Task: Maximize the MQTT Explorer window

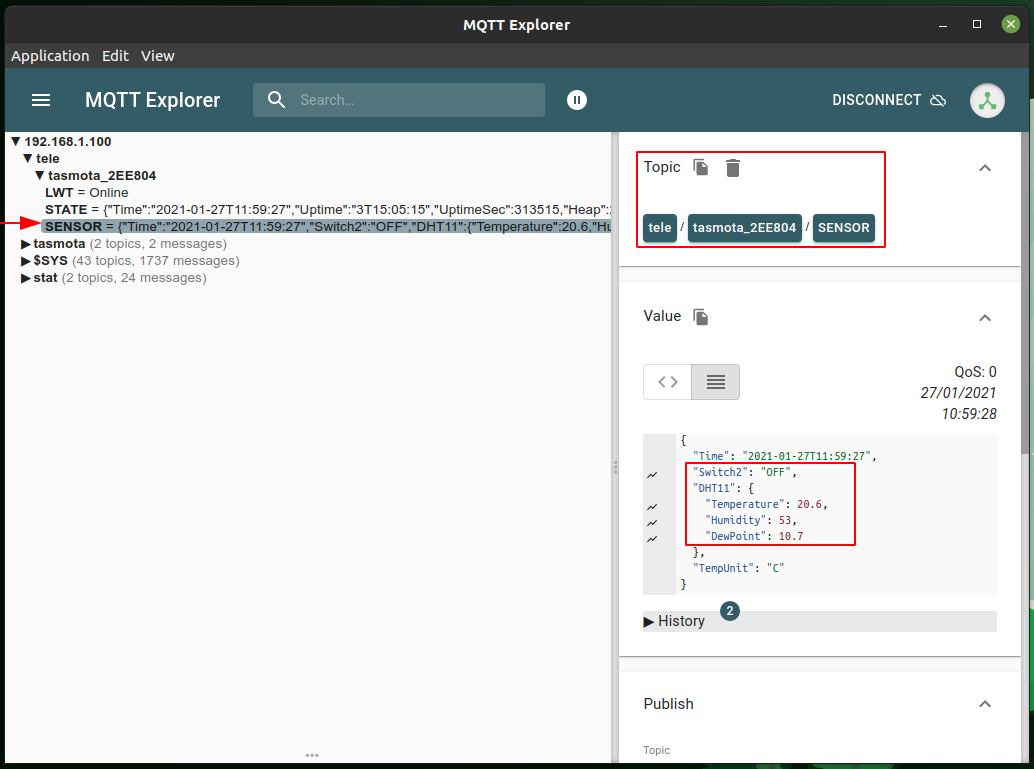Action: (977, 24)
